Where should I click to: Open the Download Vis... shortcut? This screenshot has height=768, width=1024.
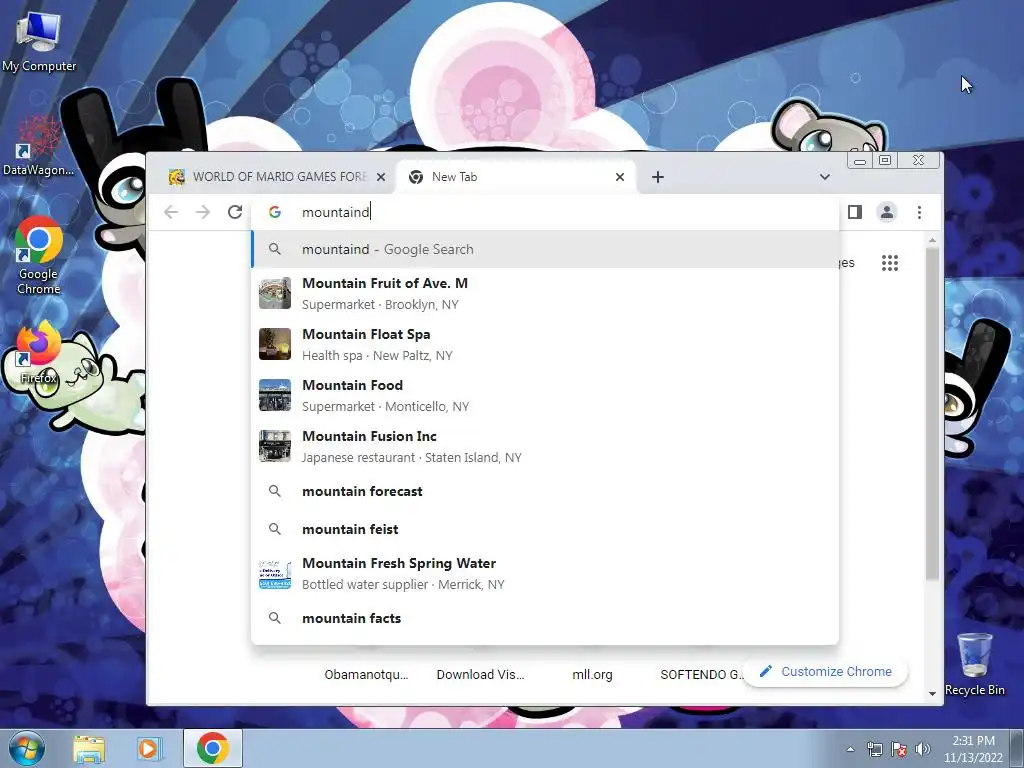(x=480, y=675)
